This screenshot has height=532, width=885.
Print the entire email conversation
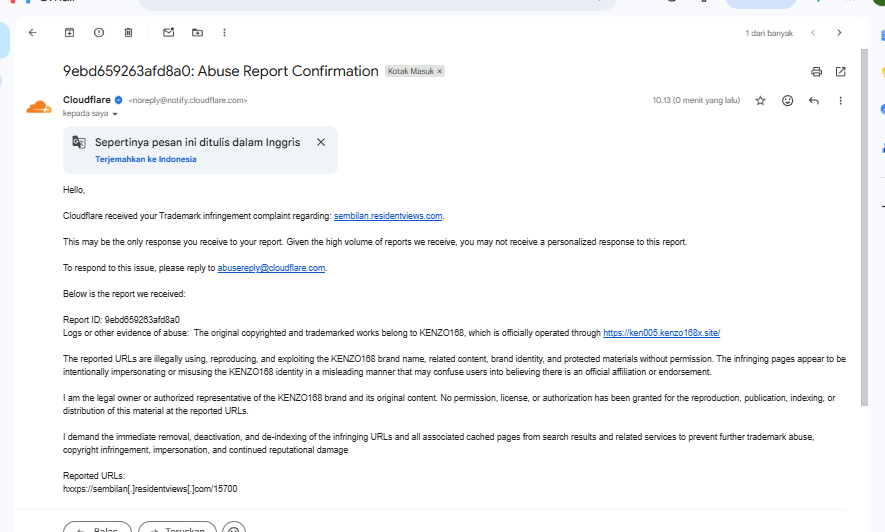[816, 72]
